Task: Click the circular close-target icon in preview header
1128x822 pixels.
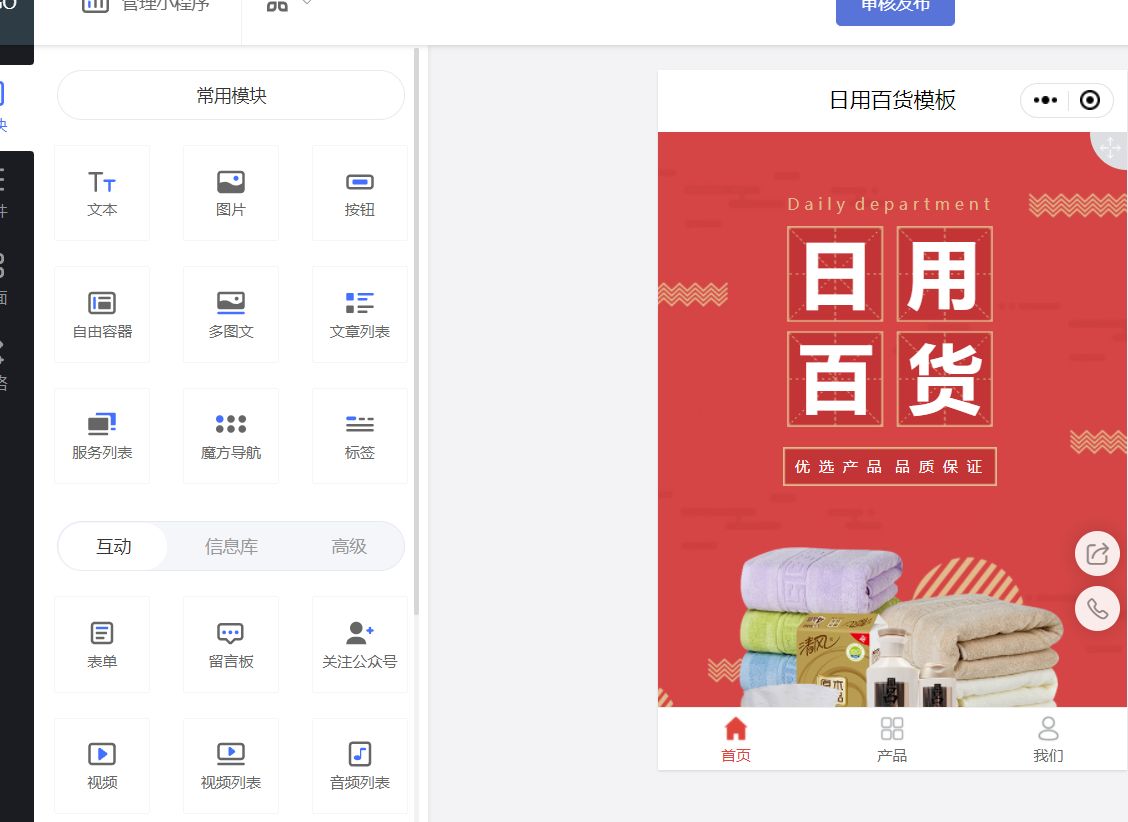Action: point(1090,100)
